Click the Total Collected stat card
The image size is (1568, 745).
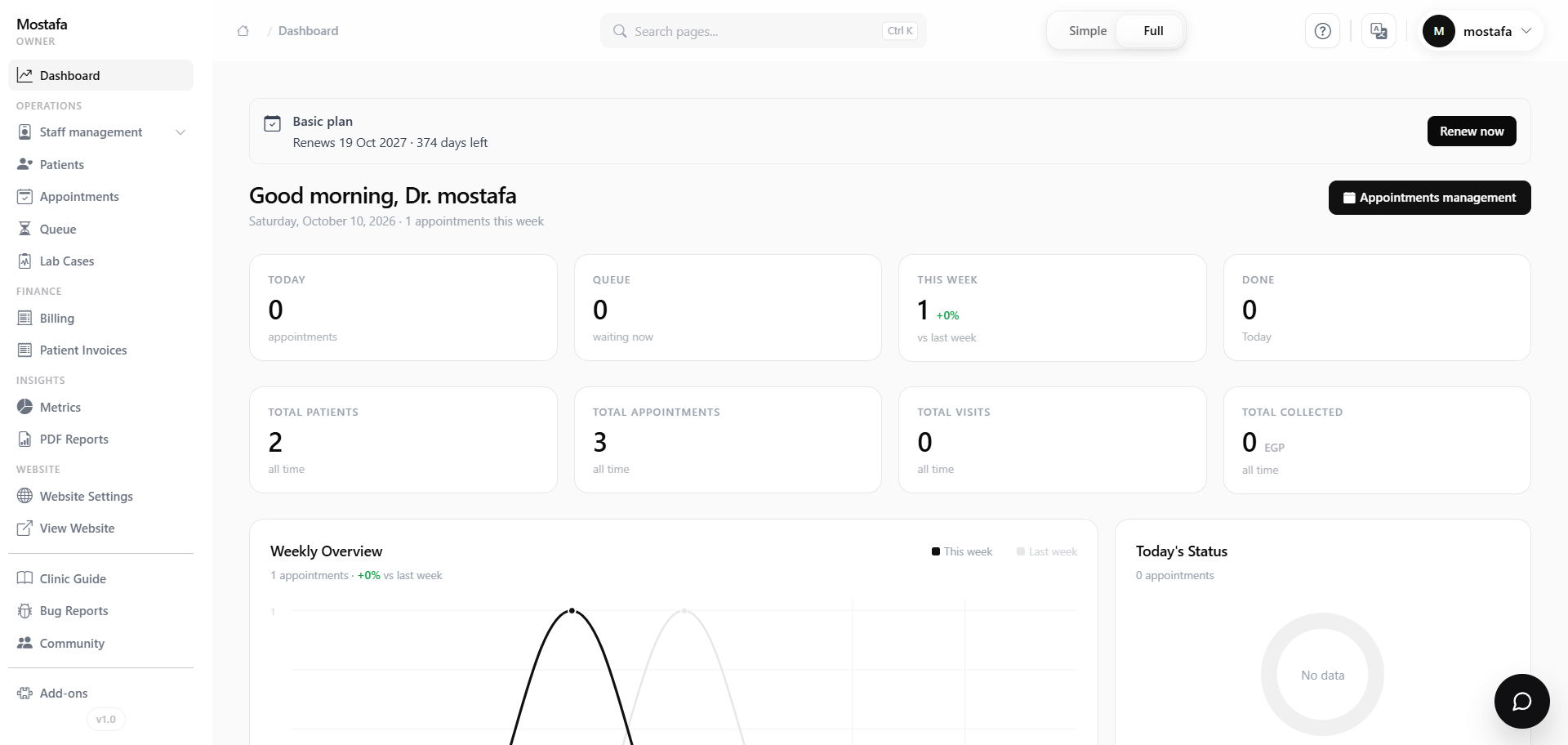[1377, 440]
